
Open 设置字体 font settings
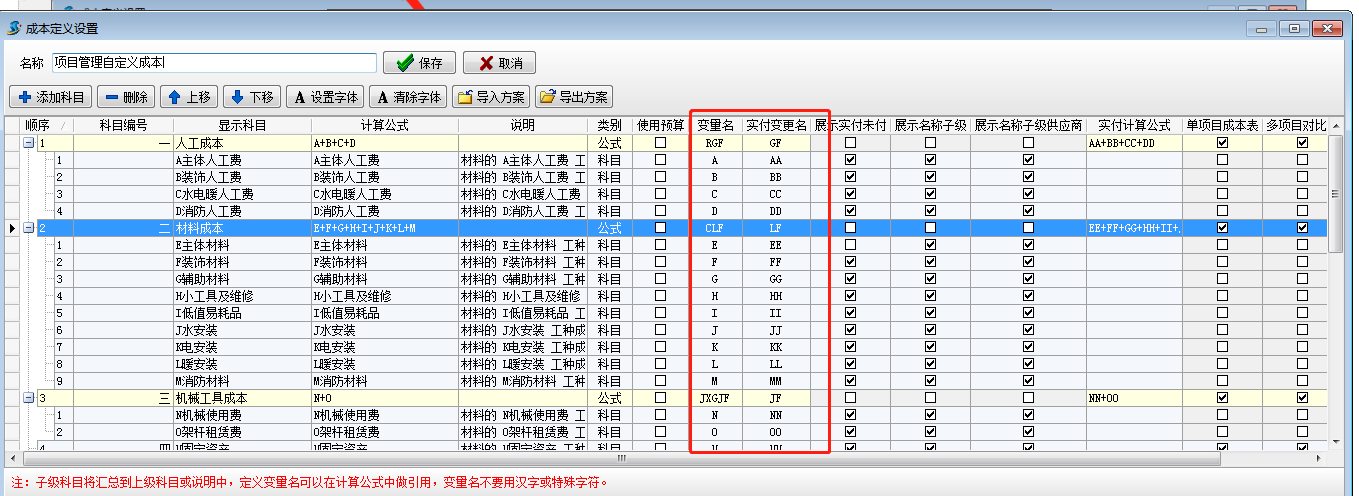tap(325, 97)
